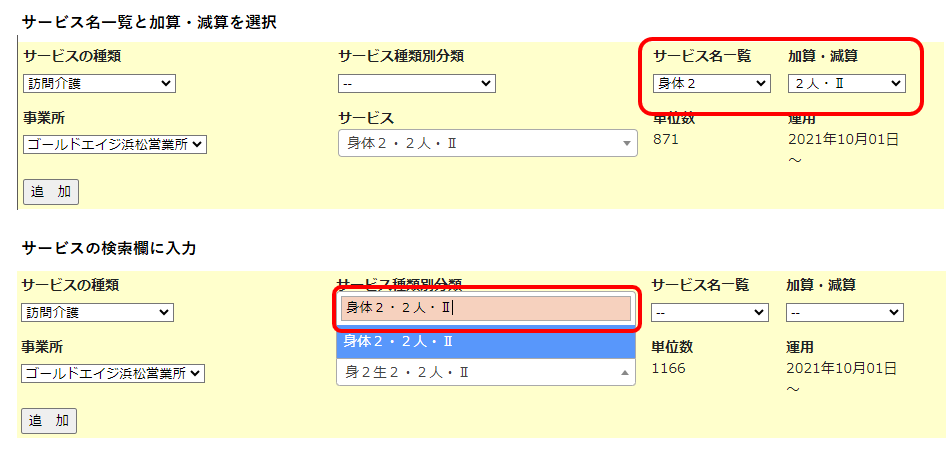Open 事業所 dropdown in the upper section
946x452 pixels.
pos(115,145)
